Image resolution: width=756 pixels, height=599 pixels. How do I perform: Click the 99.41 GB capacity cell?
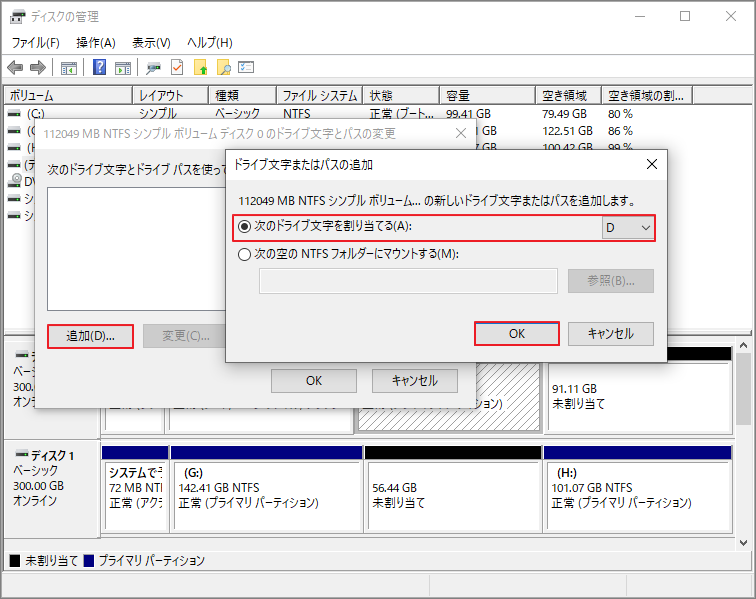(x=468, y=114)
